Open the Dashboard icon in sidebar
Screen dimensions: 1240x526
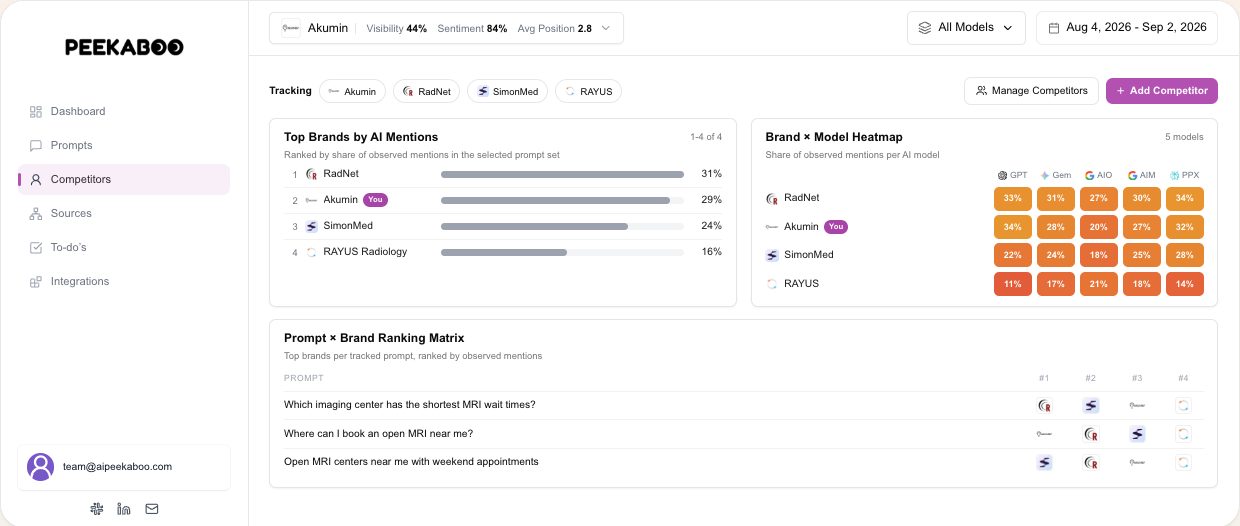[x=36, y=111]
